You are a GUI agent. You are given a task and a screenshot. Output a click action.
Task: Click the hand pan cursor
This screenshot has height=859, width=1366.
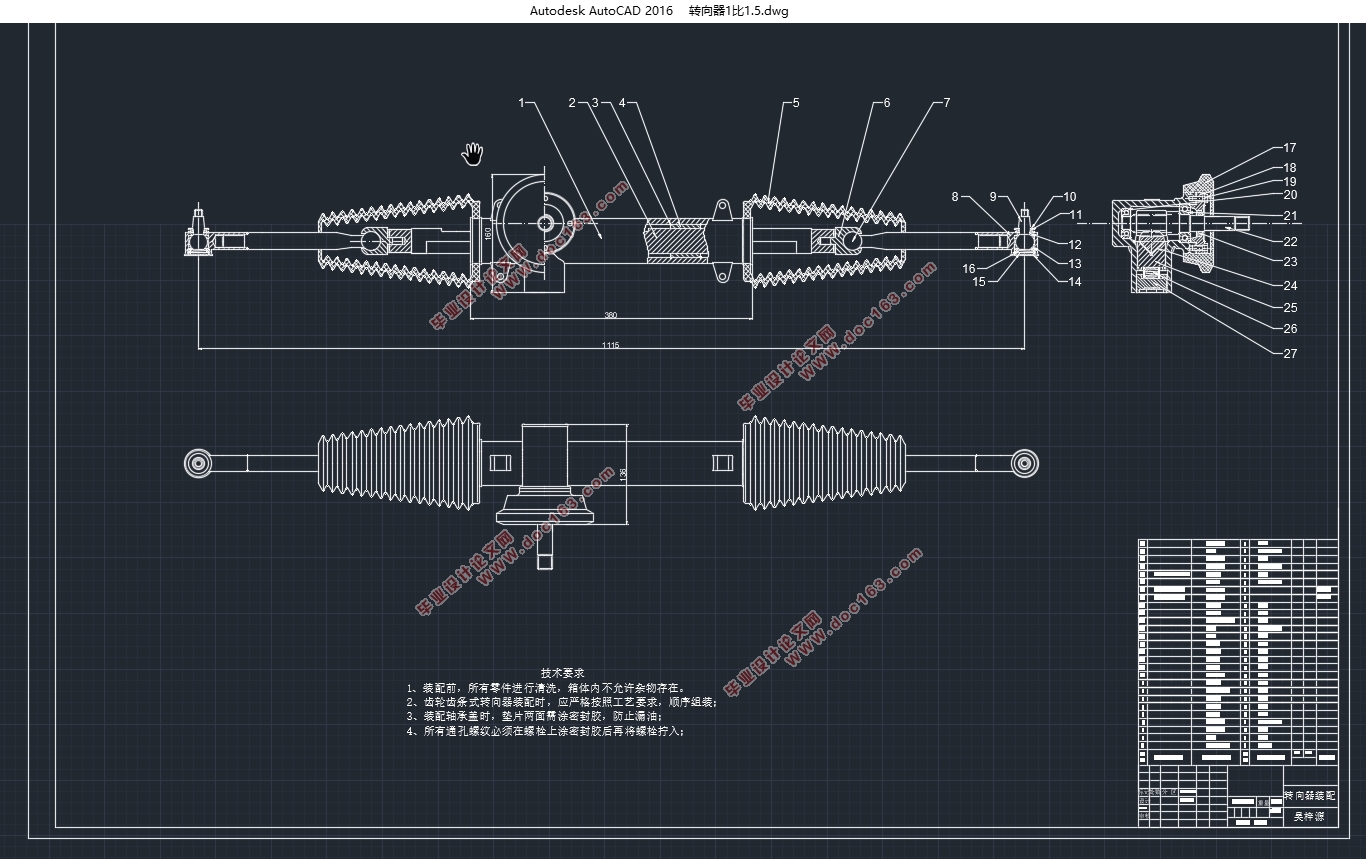pos(472,153)
